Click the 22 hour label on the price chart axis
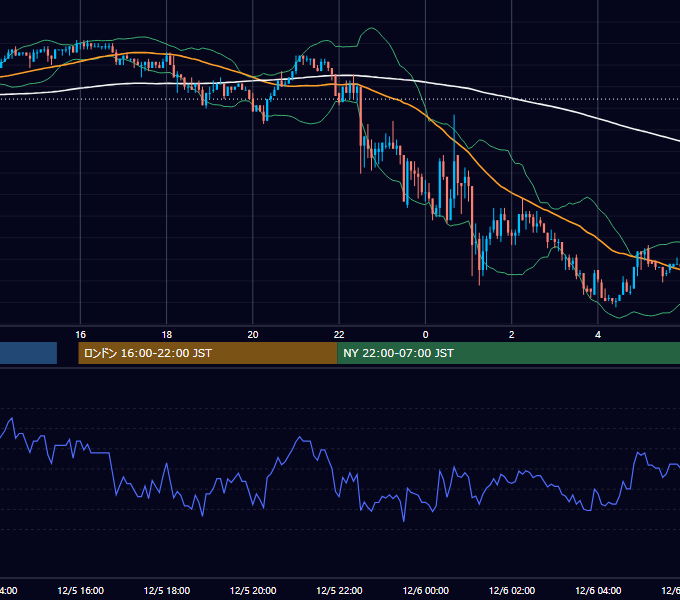Viewport: 680px width, 600px height. 339,335
